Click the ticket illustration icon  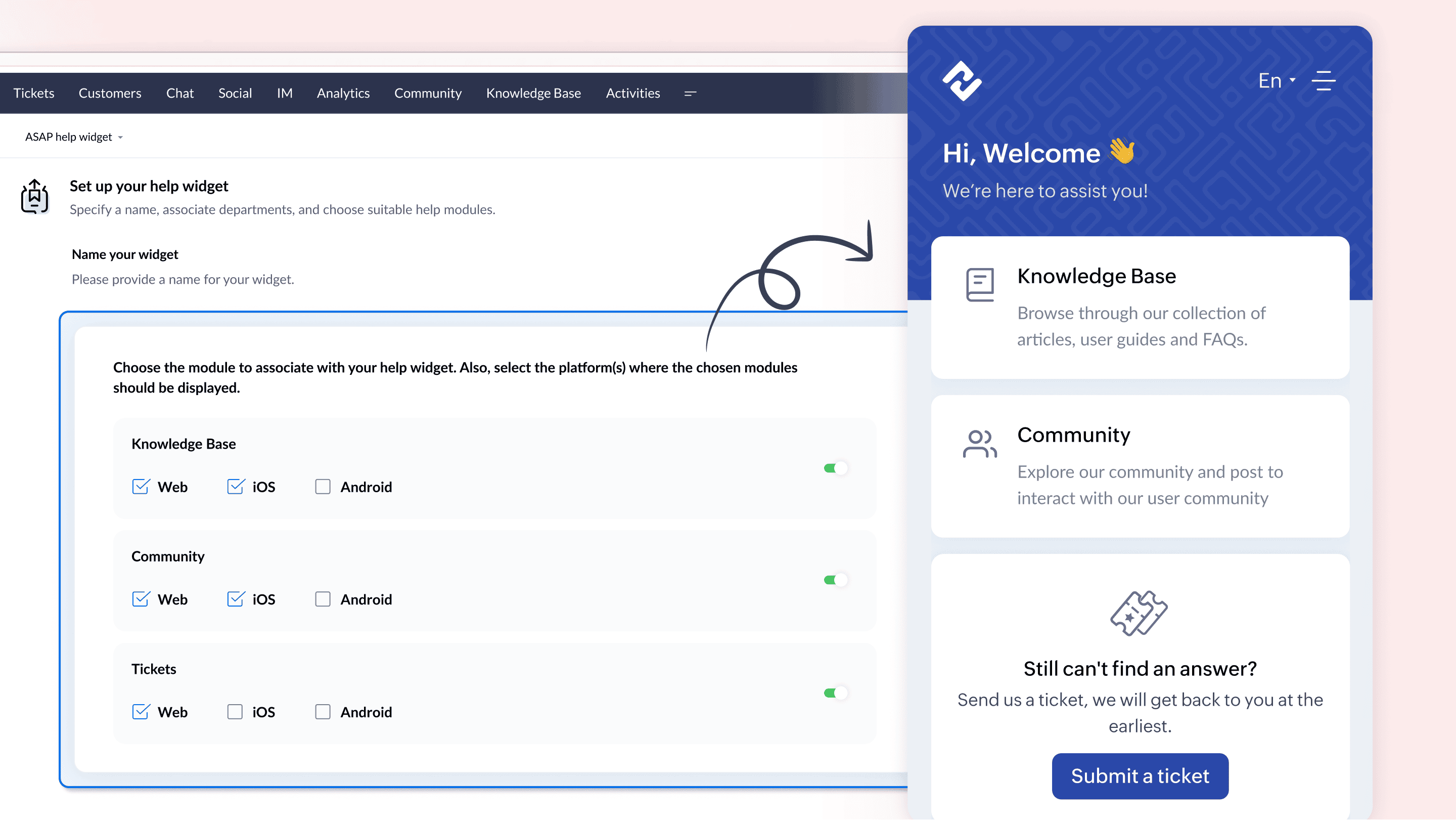tap(1139, 614)
